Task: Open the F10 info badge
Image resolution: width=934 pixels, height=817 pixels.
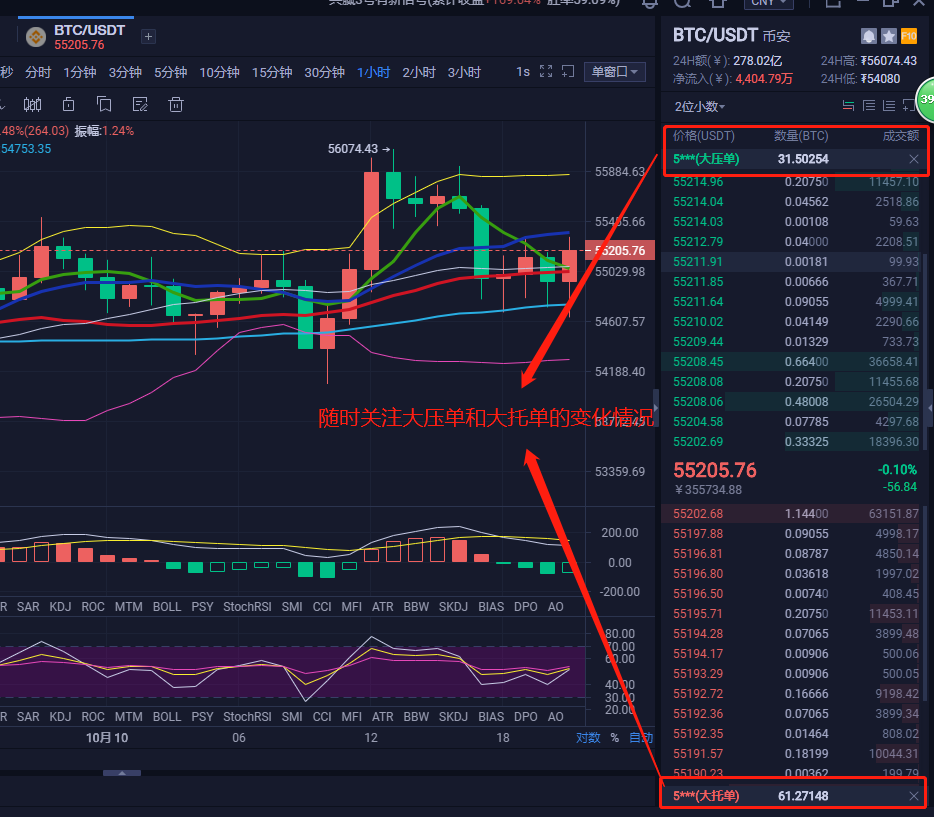Action: pyautogui.click(x=909, y=36)
